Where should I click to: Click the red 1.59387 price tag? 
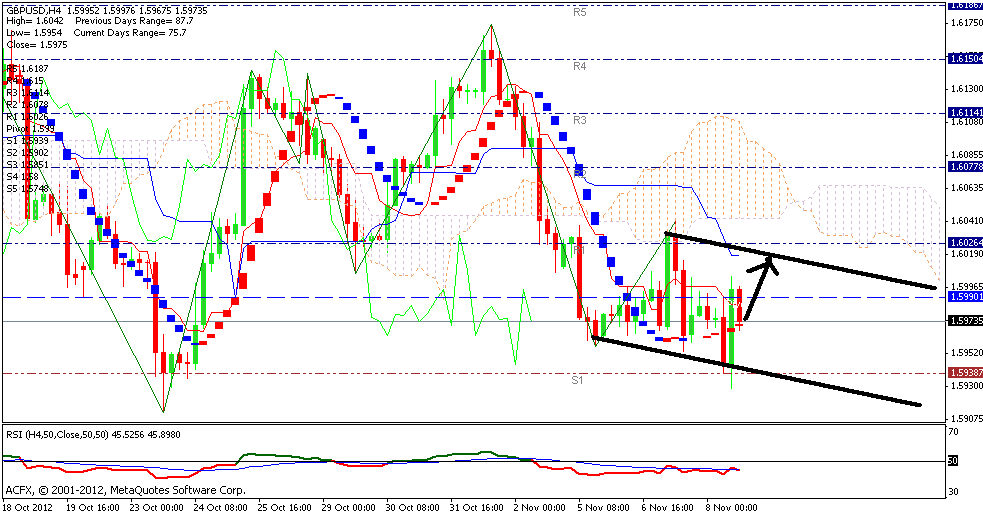[965, 372]
